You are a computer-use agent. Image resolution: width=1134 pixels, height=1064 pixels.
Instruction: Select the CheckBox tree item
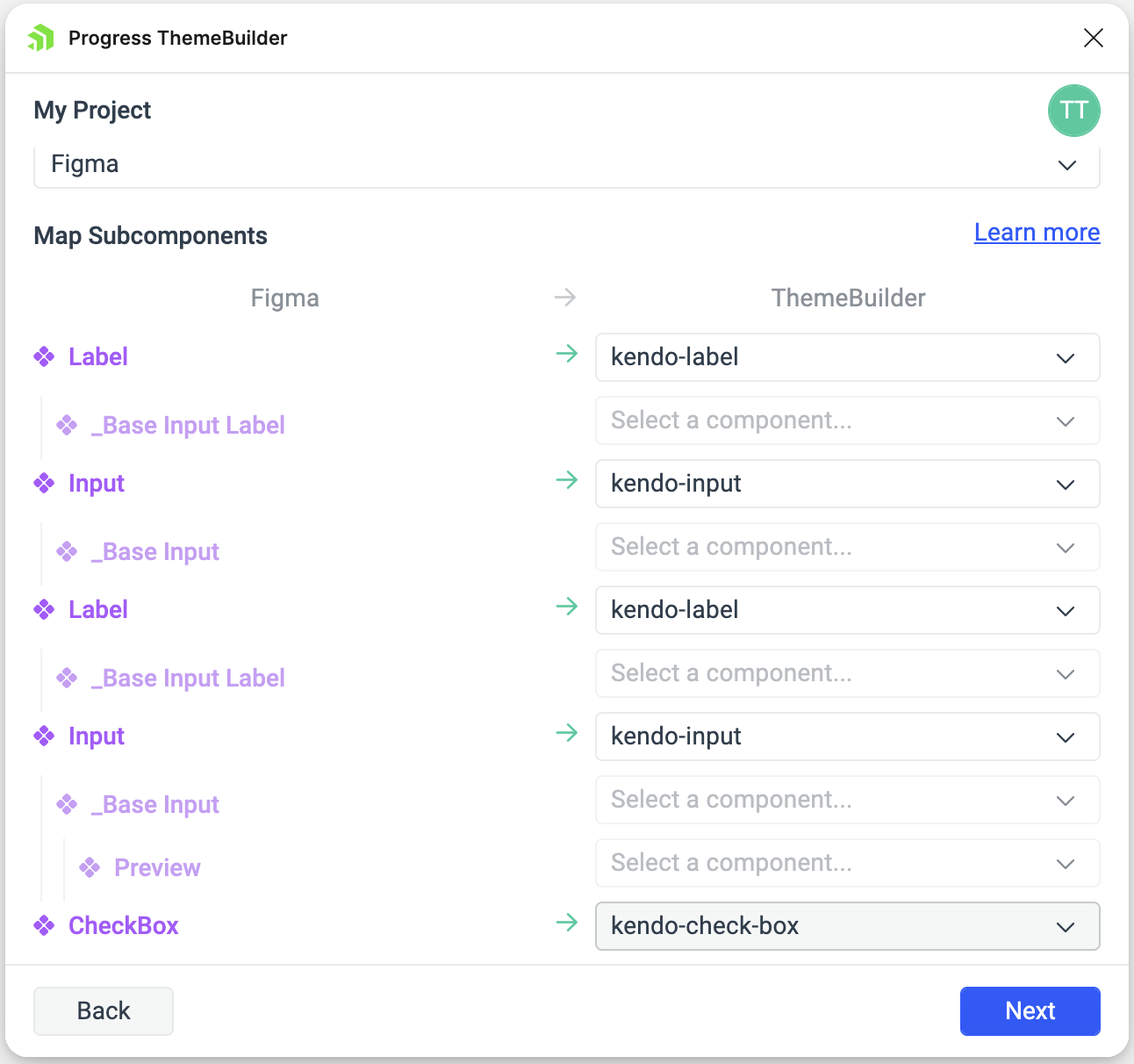tap(123, 925)
